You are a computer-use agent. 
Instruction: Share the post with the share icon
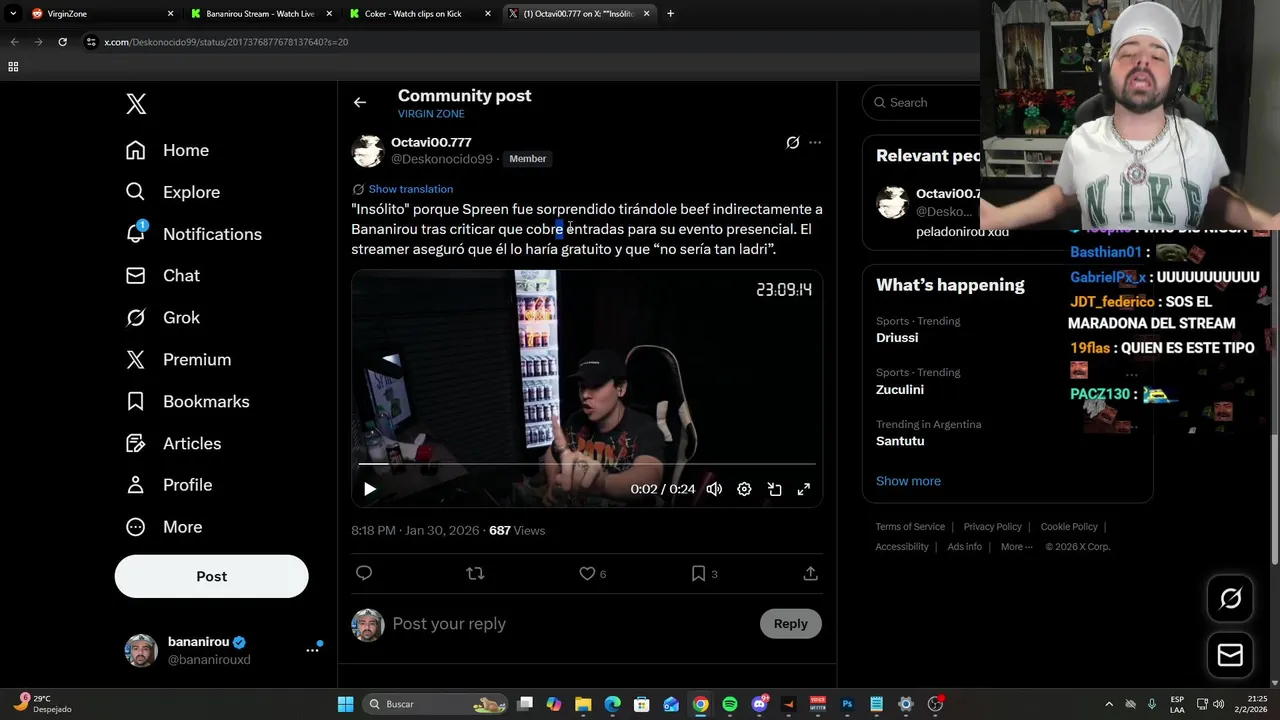[811, 573]
